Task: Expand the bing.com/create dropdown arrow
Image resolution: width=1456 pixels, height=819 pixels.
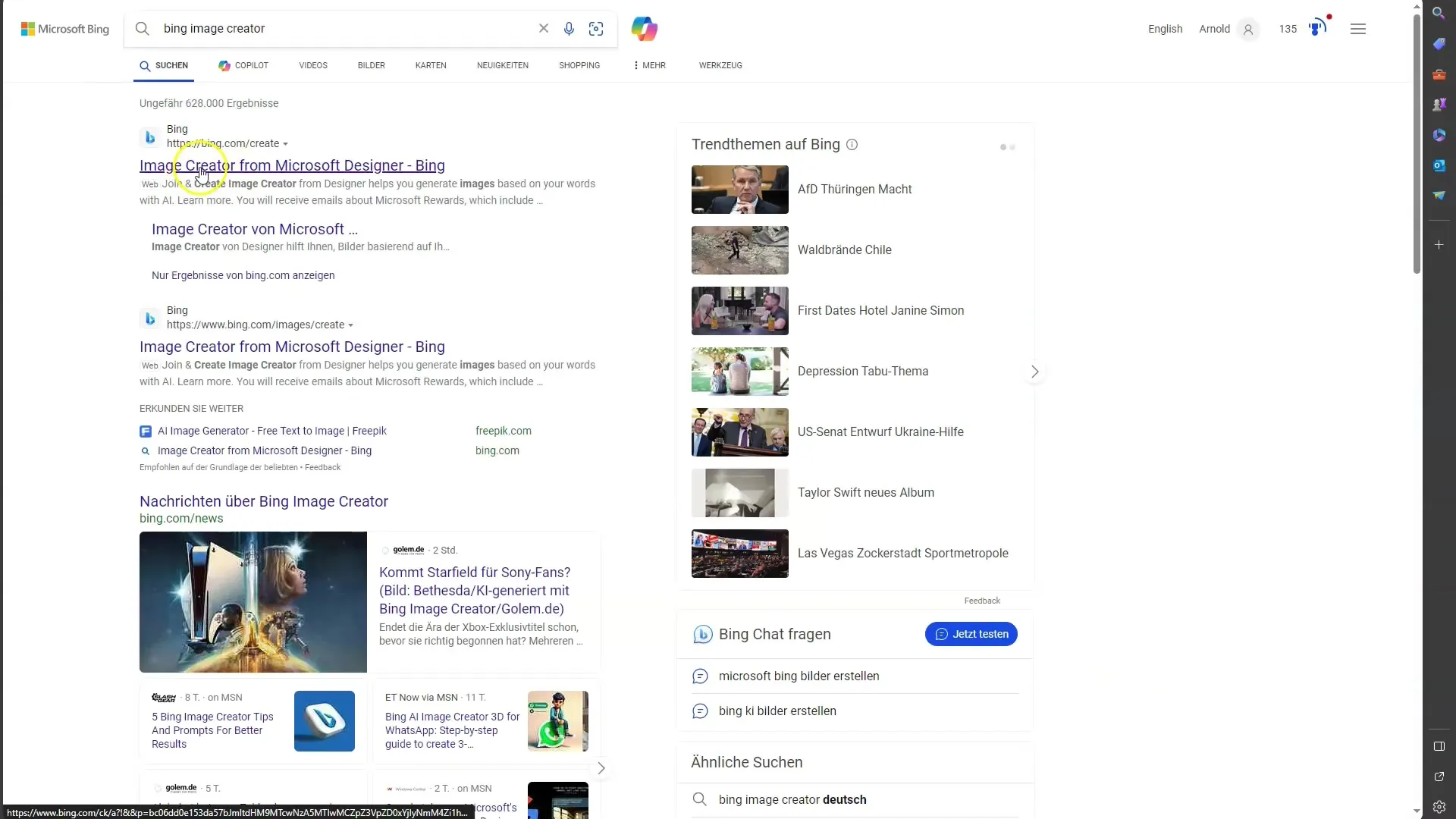Action: [x=287, y=143]
